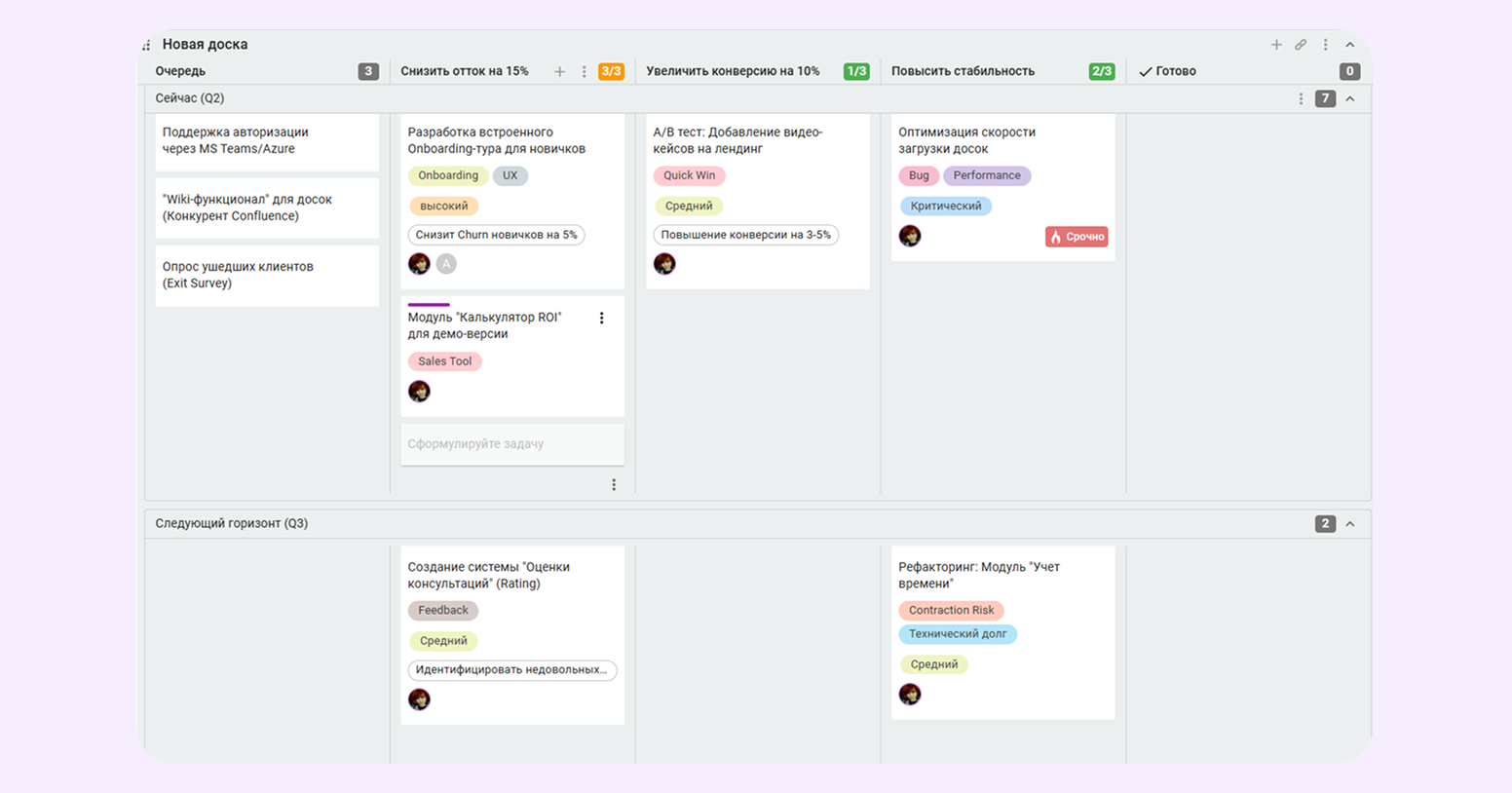
Task: Open 'Сейчас (Q2)' swimlane options menu
Action: (x=1301, y=98)
